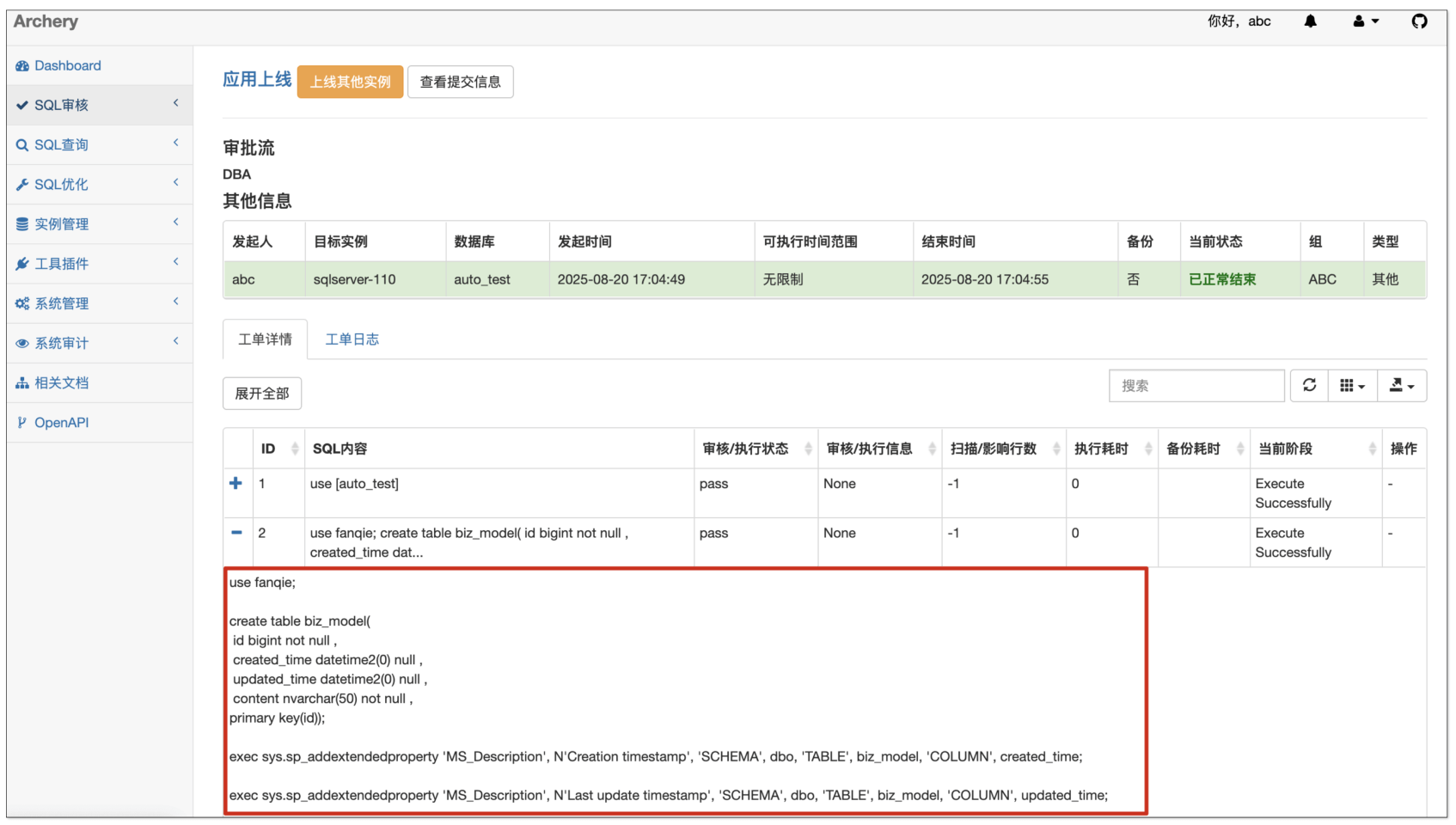Screen dimensions: 1456x825
Task: Click the chevron next to SQL优化
Action: [x=175, y=182]
